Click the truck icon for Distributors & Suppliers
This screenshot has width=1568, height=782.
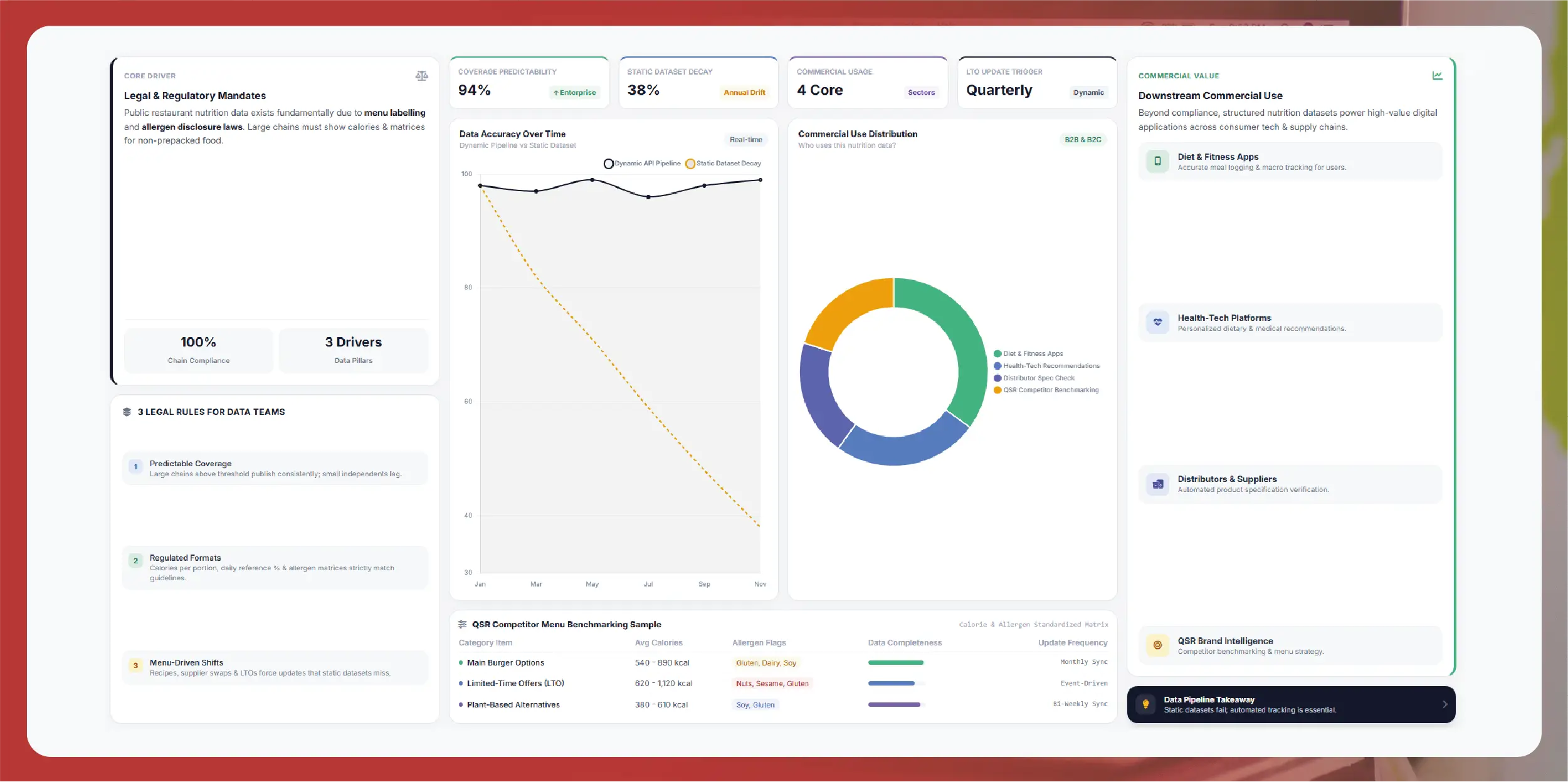coord(1157,484)
